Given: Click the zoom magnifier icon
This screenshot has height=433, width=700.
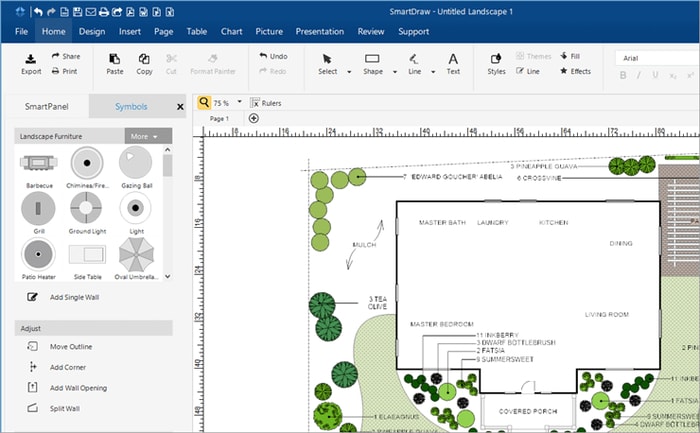Looking at the screenshot, I should 205,102.
